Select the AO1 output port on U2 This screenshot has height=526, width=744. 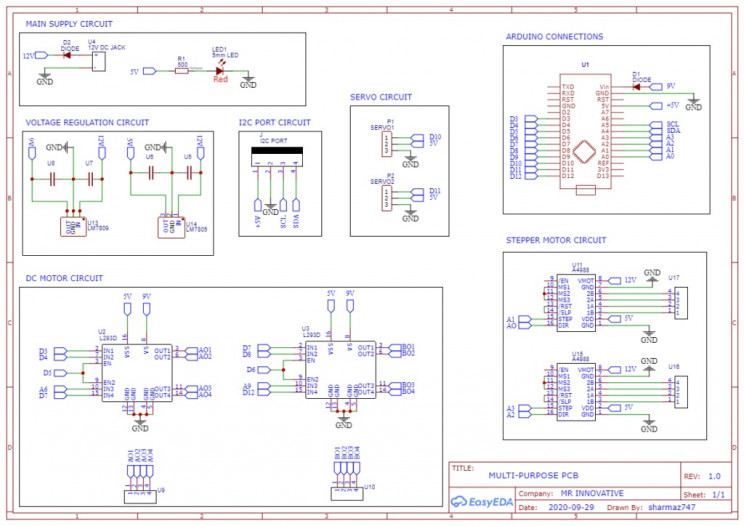pyautogui.click(x=191, y=351)
